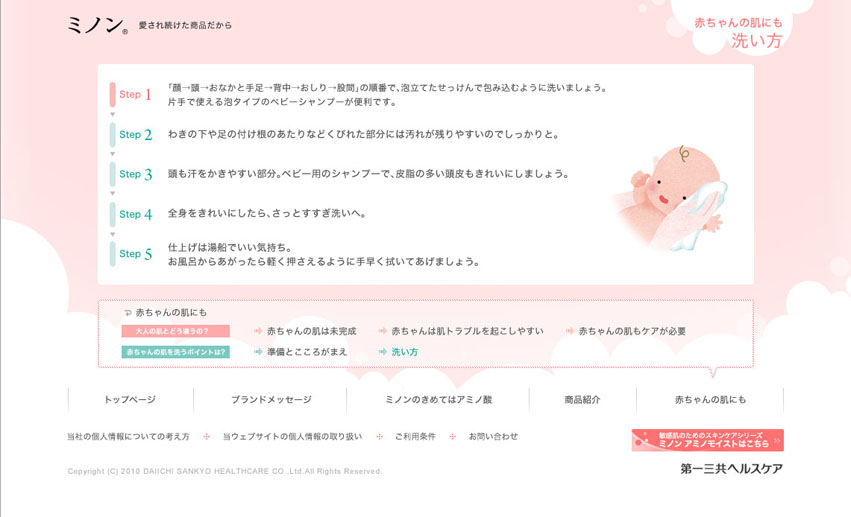The width and height of the screenshot is (851, 517).
Task: Click the baby illustration image
Action: coord(670,198)
